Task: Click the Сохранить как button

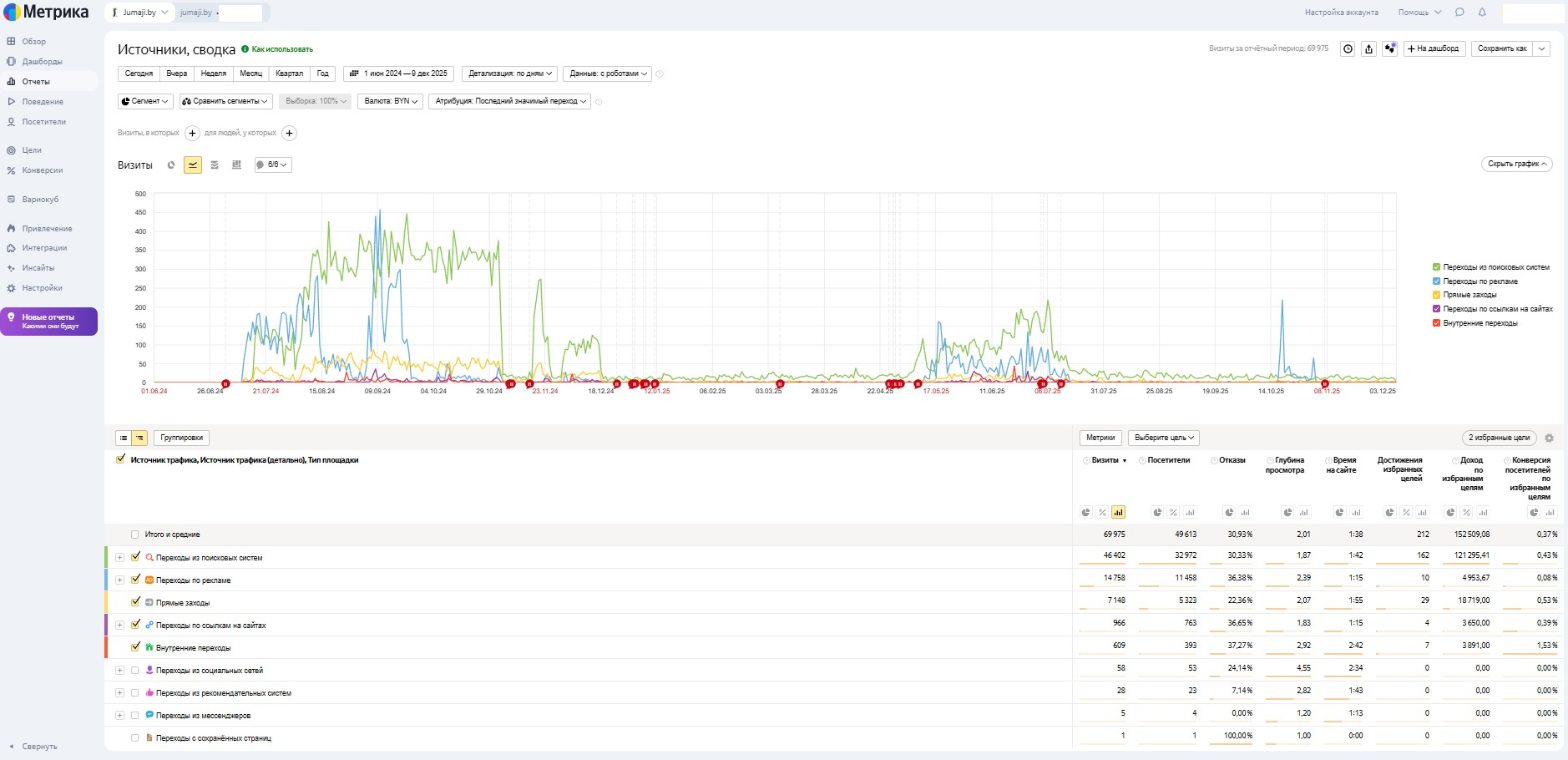Action: [1502, 49]
